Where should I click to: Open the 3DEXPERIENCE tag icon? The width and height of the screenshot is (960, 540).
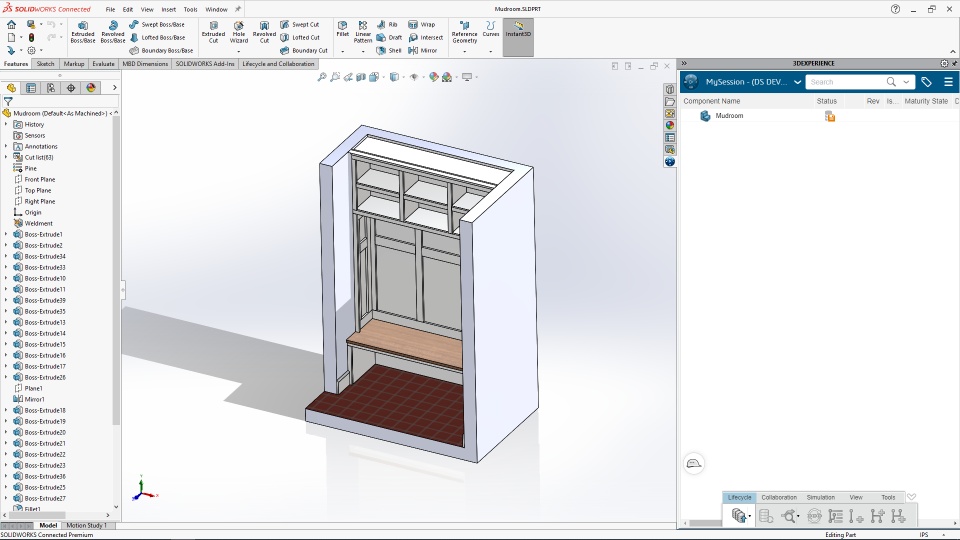(x=927, y=82)
